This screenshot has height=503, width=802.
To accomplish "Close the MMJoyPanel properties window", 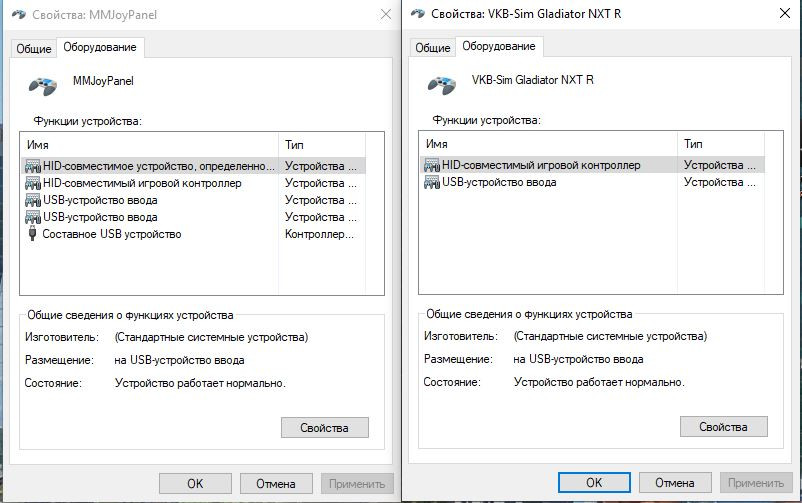I will pos(386,14).
